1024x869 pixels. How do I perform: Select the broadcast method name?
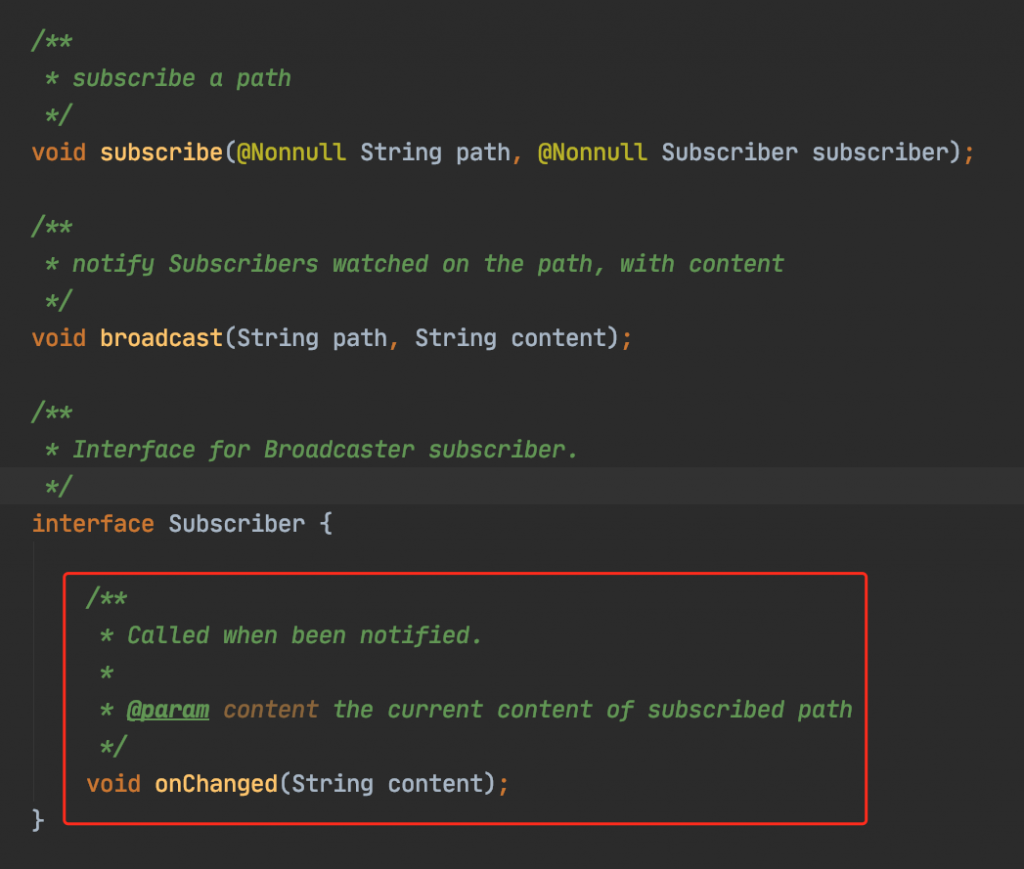(x=160, y=338)
